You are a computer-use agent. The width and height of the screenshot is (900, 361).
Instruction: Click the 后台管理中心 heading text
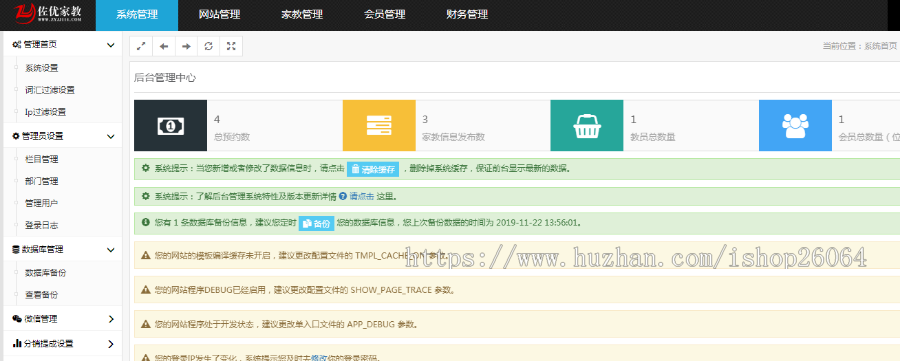pos(165,77)
